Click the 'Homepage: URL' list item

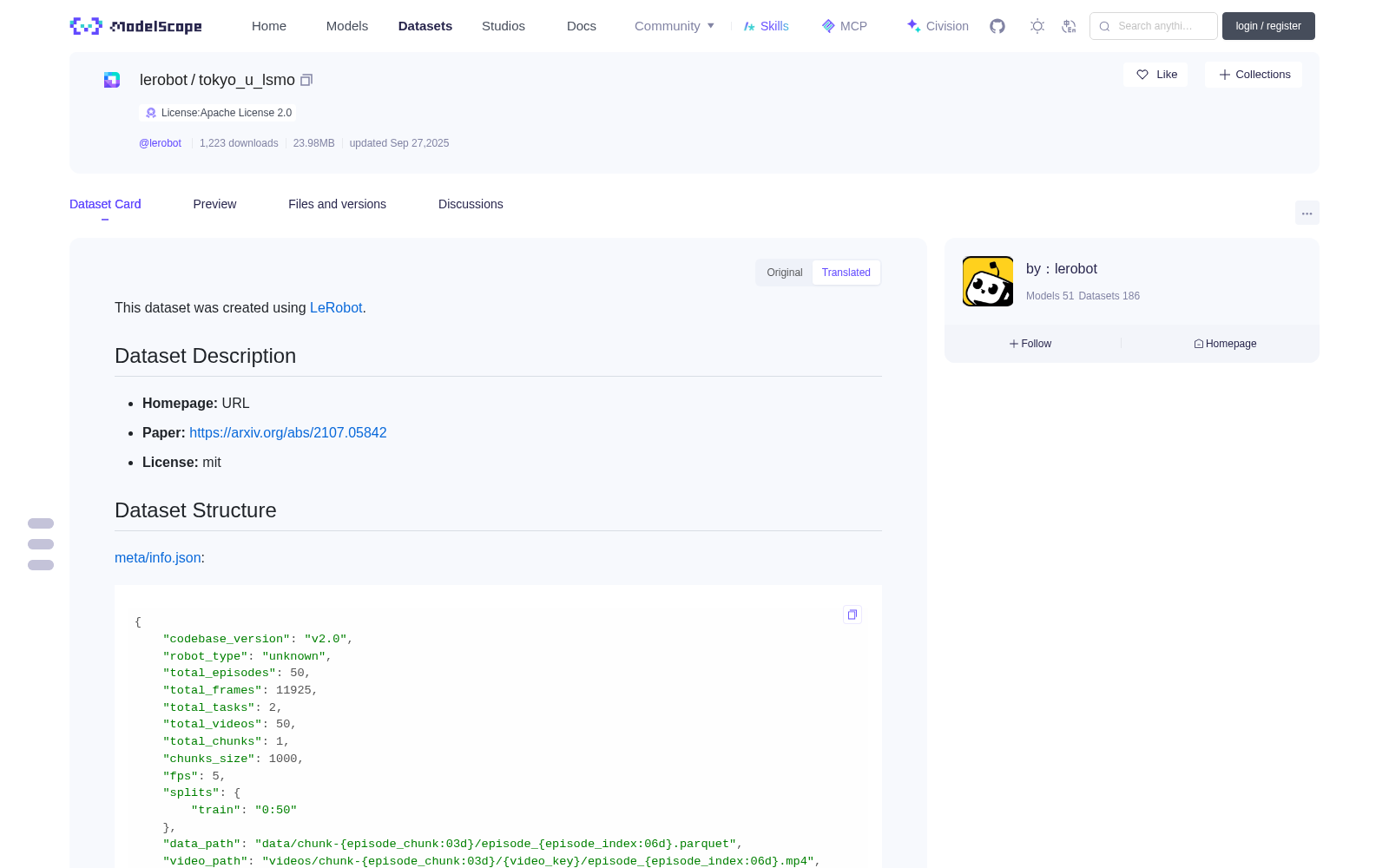(x=196, y=403)
